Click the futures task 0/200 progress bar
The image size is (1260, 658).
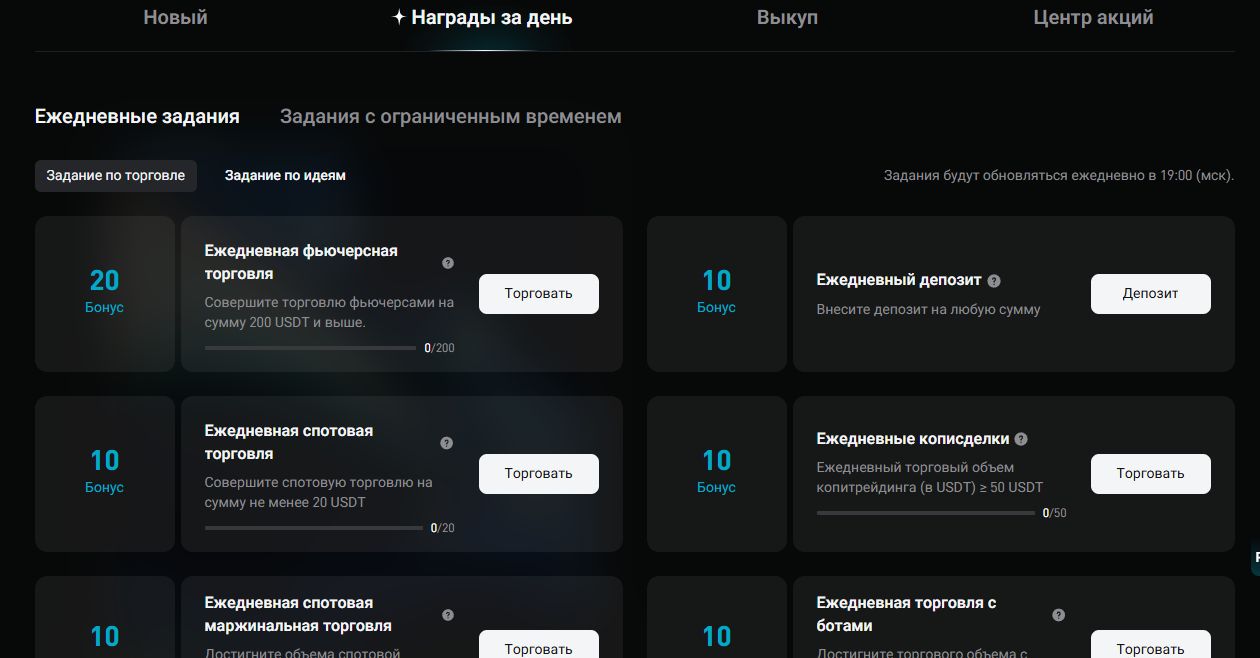(310, 348)
